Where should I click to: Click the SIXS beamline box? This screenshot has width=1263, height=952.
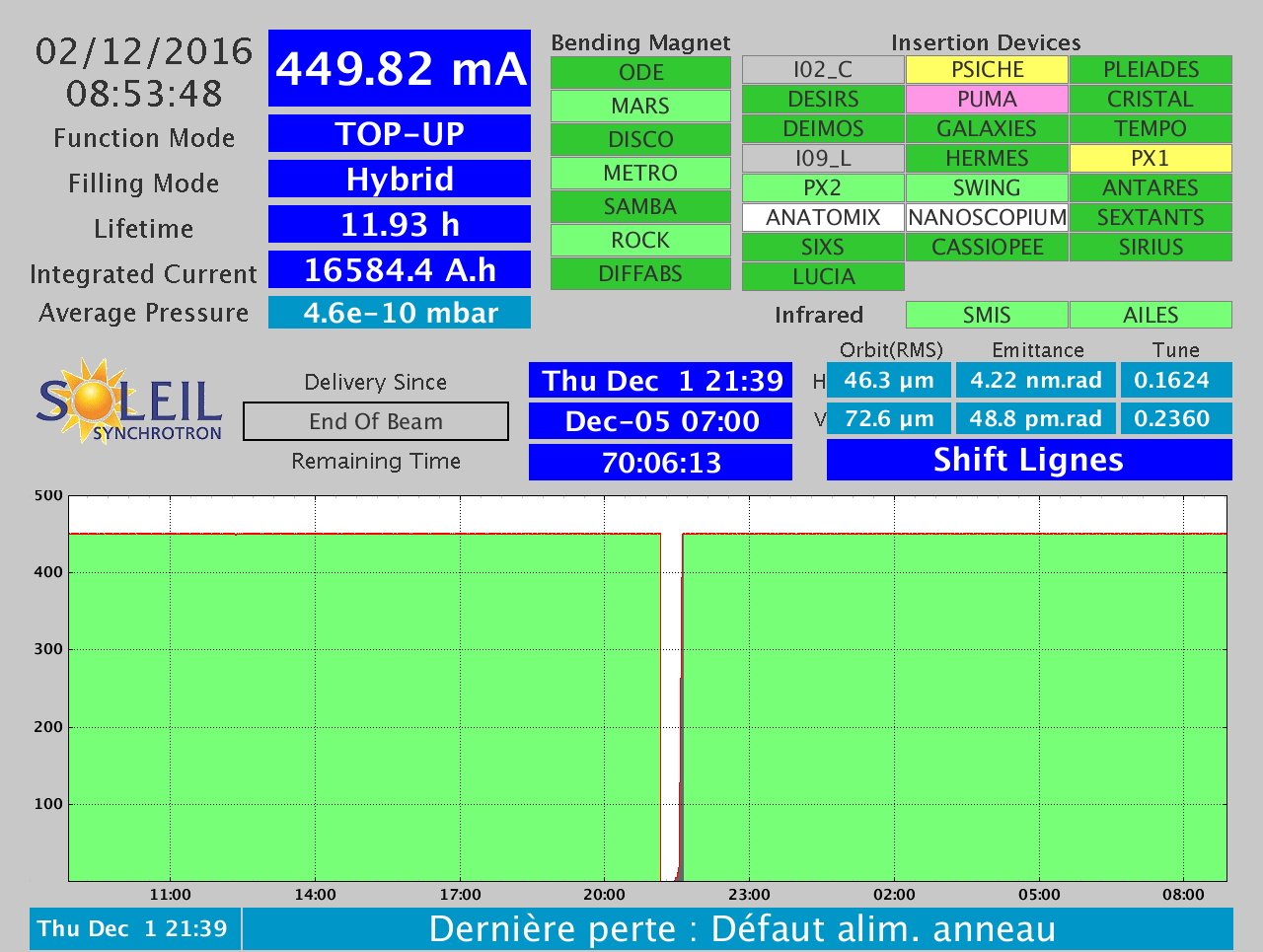point(823,247)
